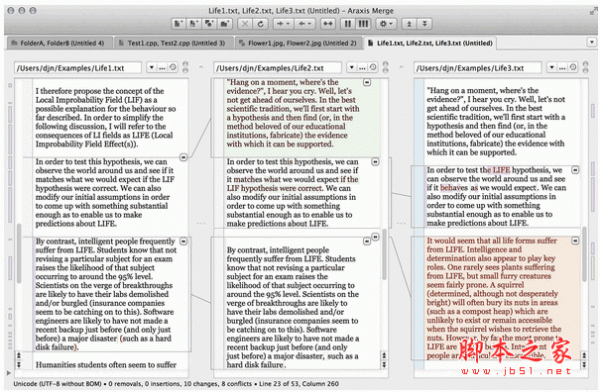This screenshot has width=600, height=392.
Task: Click the Life2 pane vertical scrollbar thumb
Action: click(x=384, y=254)
